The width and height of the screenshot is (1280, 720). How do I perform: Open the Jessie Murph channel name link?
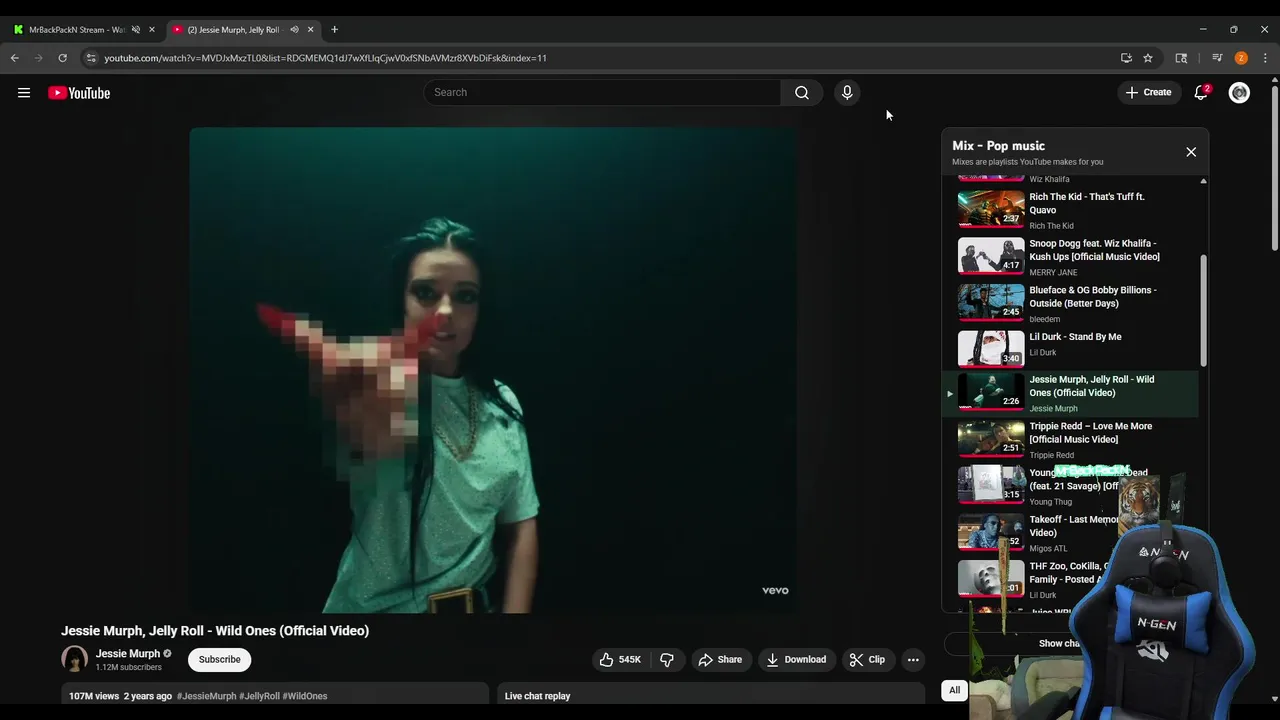click(128, 654)
